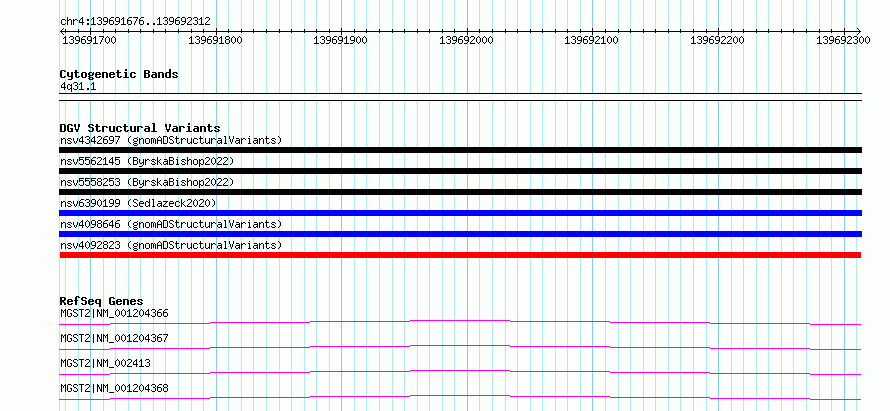Select the magenta line under MGST2|NM_002413

460,372
